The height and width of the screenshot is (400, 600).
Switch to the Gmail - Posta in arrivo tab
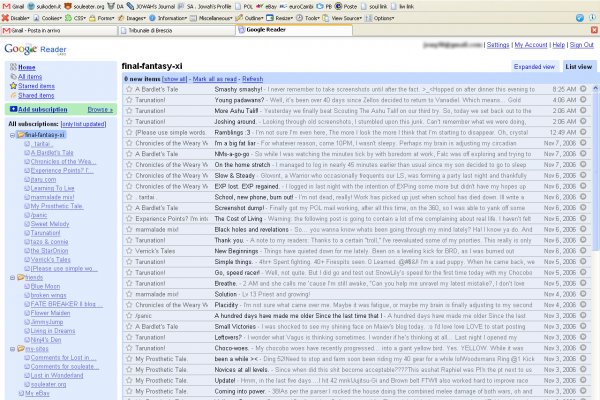click(x=59, y=31)
